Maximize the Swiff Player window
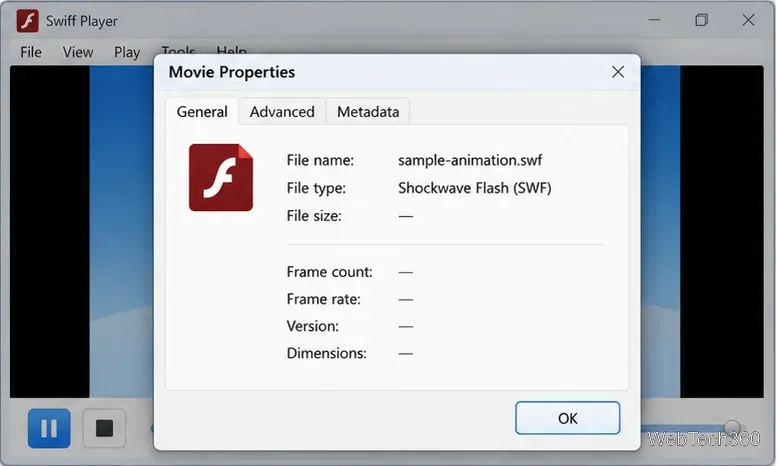This screenshot has height=466, width=778. pos(702,20)
